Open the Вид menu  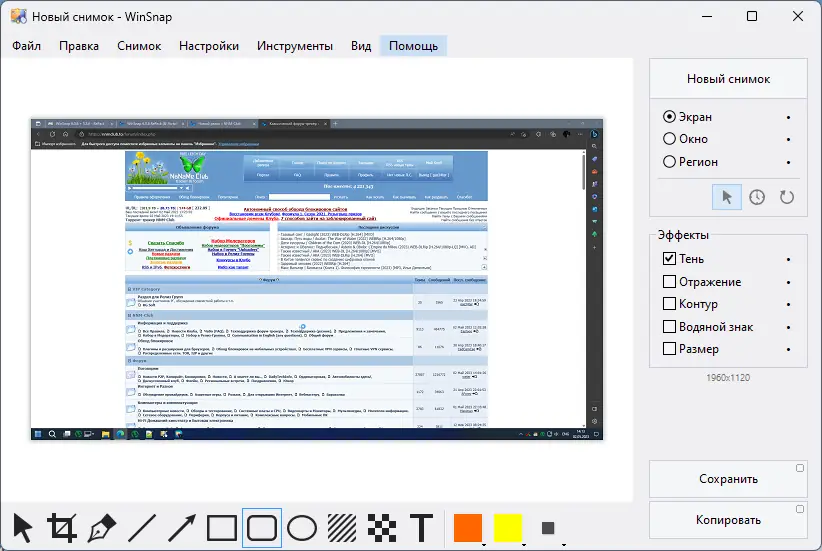pos(361,46)
